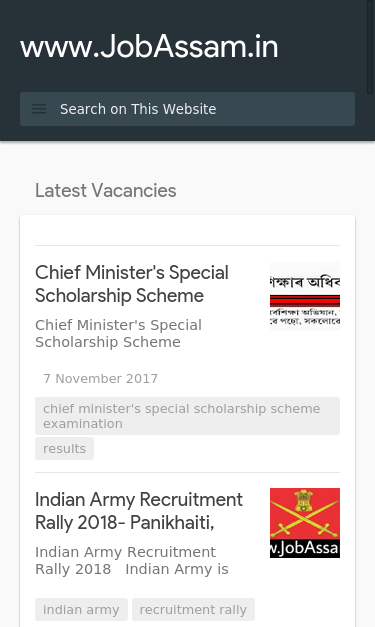Click the JobAssam watermark on the army image
Screen dimensions: 375x627
tap(305, 548)
